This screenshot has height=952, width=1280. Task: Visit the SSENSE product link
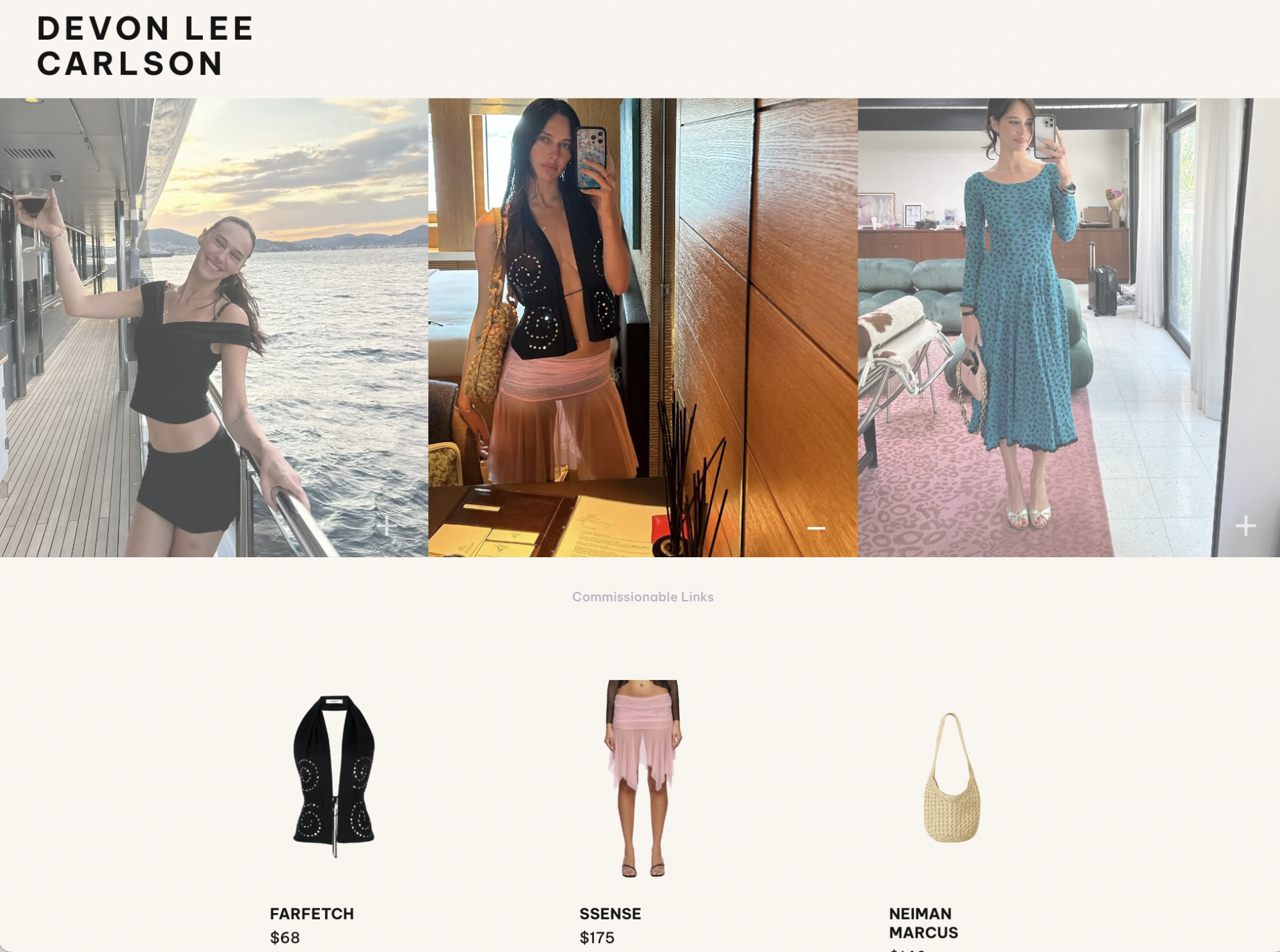click(610, 914)
